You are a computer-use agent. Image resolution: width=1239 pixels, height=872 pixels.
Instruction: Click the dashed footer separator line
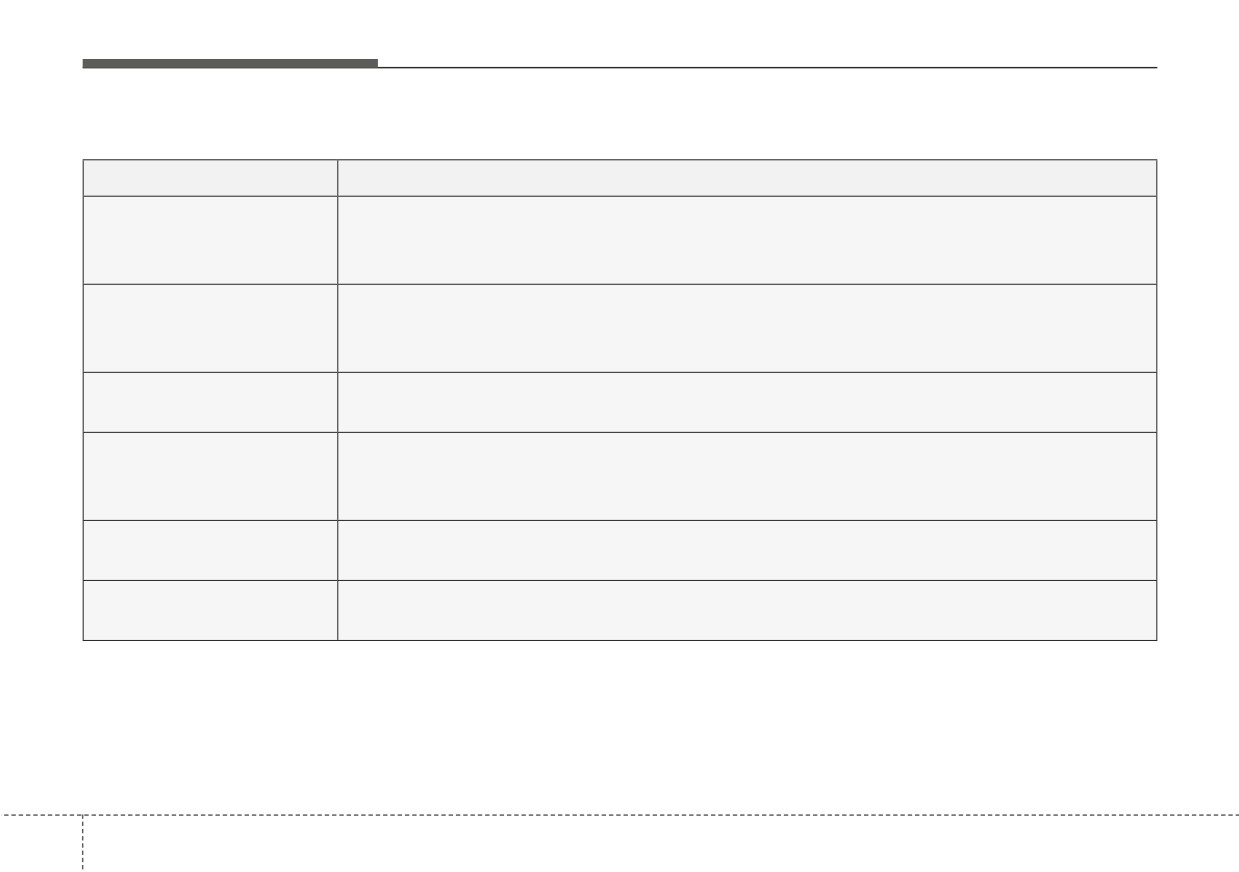[619, 815]
